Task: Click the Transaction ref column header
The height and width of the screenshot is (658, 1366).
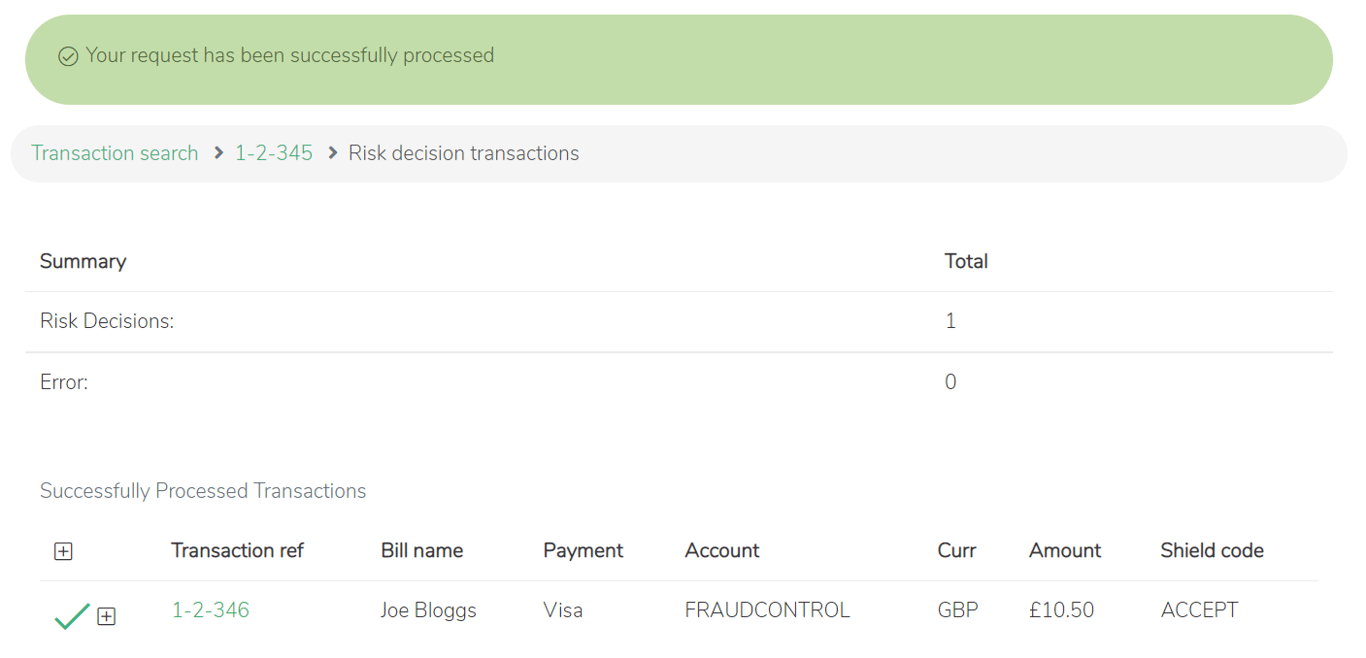Action: pos(237,550)
